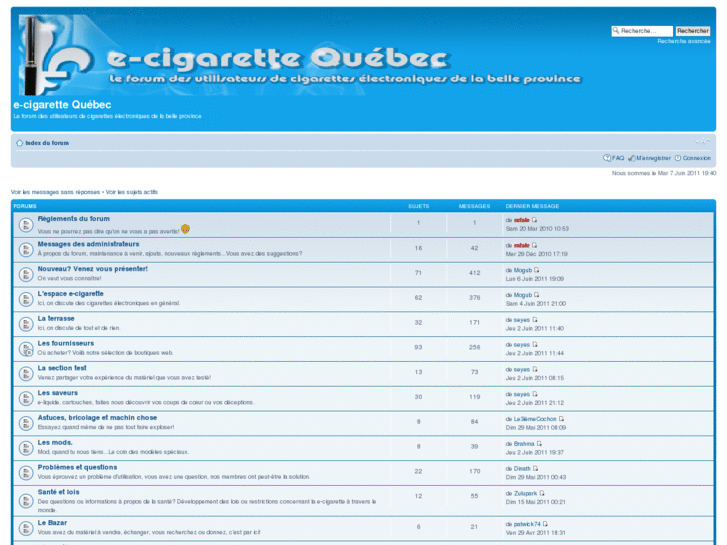The height and width of the screenshot is (545, 727).
Task: Click the forum icon beside Santé et lois
Action: point(26,501)
